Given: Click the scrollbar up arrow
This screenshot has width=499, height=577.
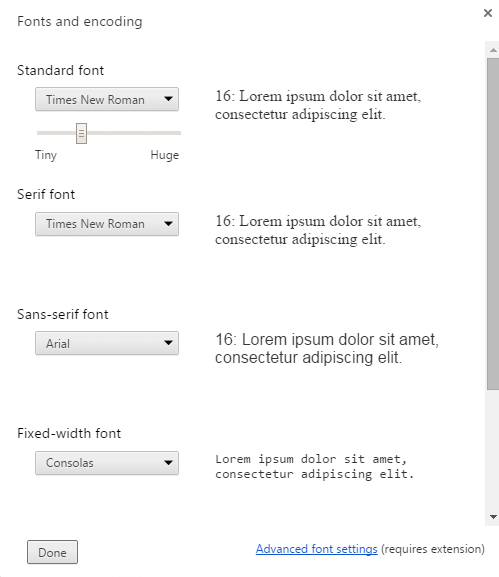Looking at the screenshot, I should coord(493,50).
